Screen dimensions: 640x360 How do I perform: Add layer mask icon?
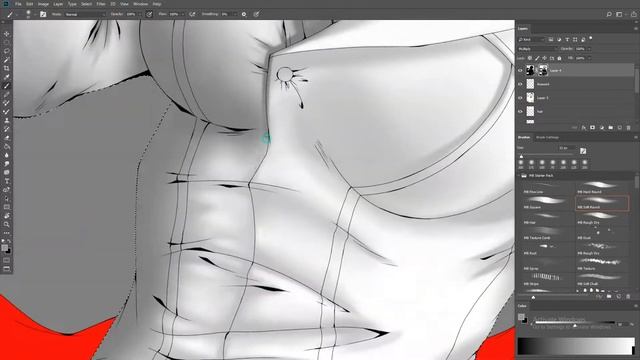coord(593,128)
